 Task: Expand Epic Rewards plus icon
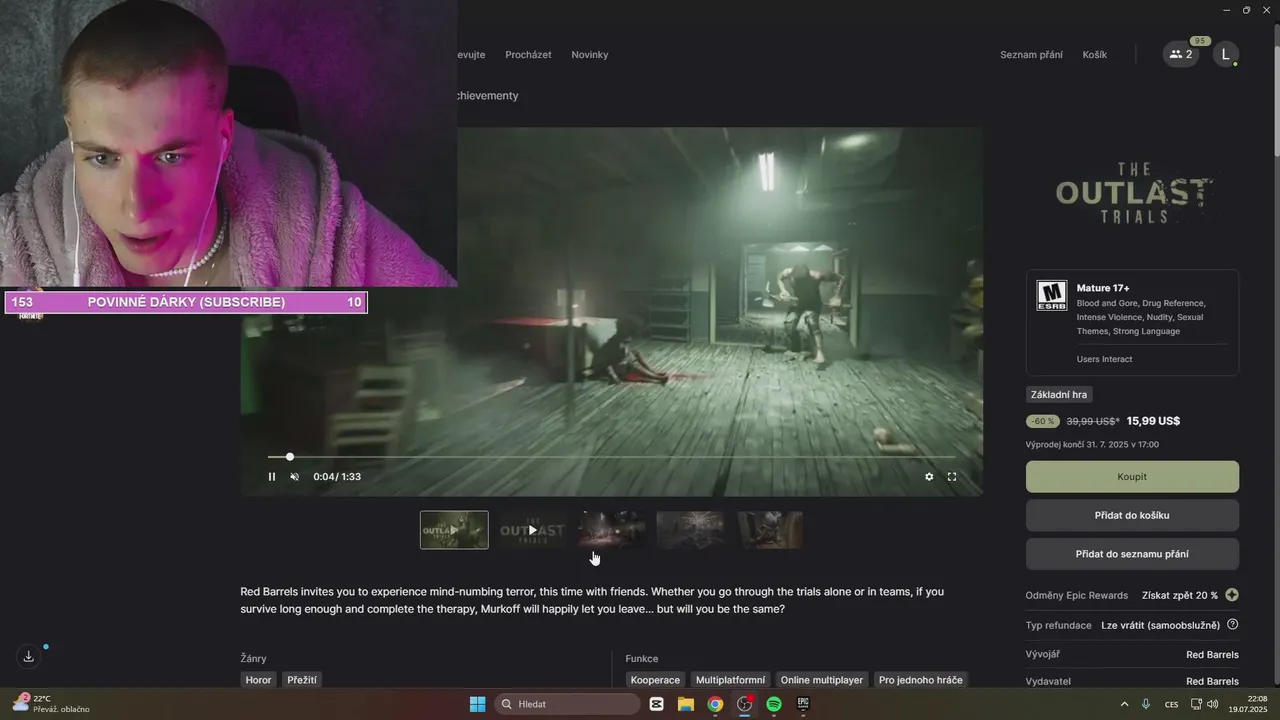click(x=1232, y=595)
